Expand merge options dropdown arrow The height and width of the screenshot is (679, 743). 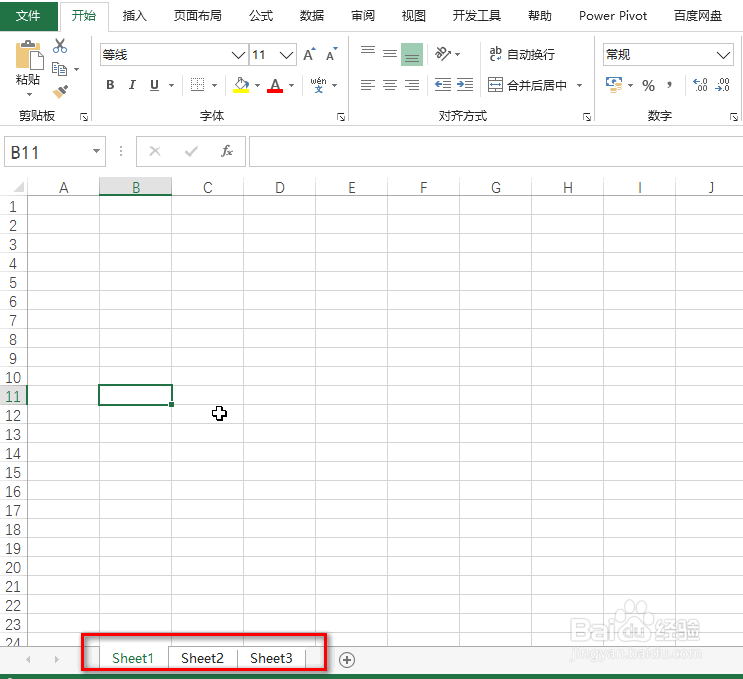click(x=579, y=85)
